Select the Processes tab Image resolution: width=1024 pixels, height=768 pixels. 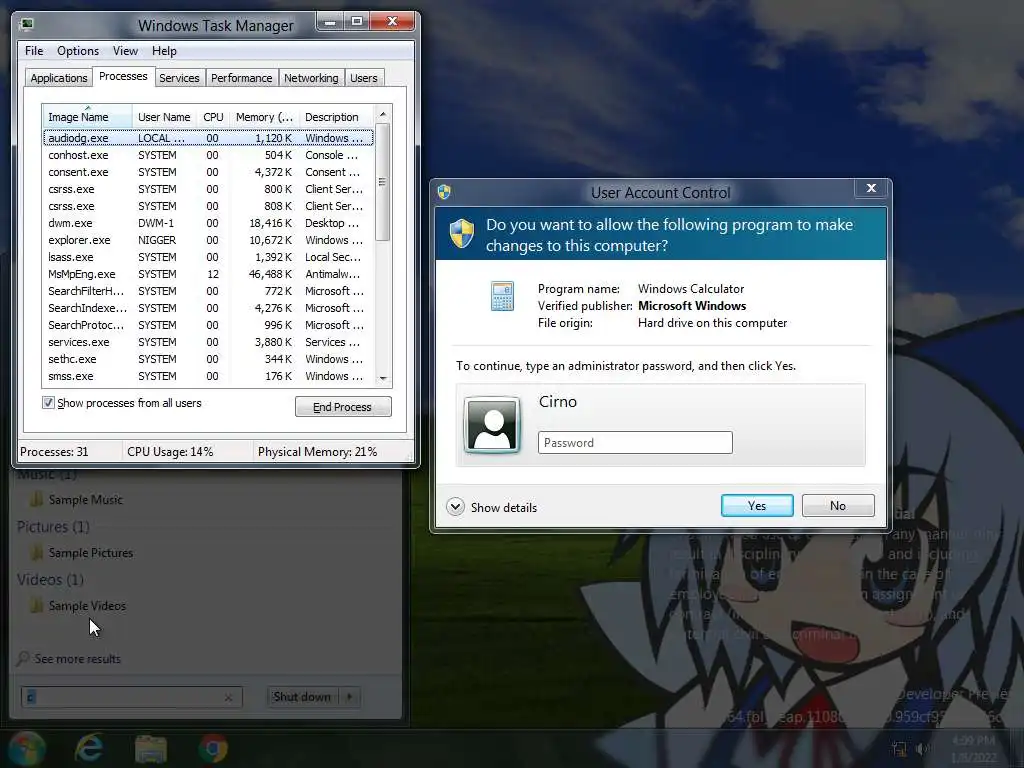click(123, 76)
